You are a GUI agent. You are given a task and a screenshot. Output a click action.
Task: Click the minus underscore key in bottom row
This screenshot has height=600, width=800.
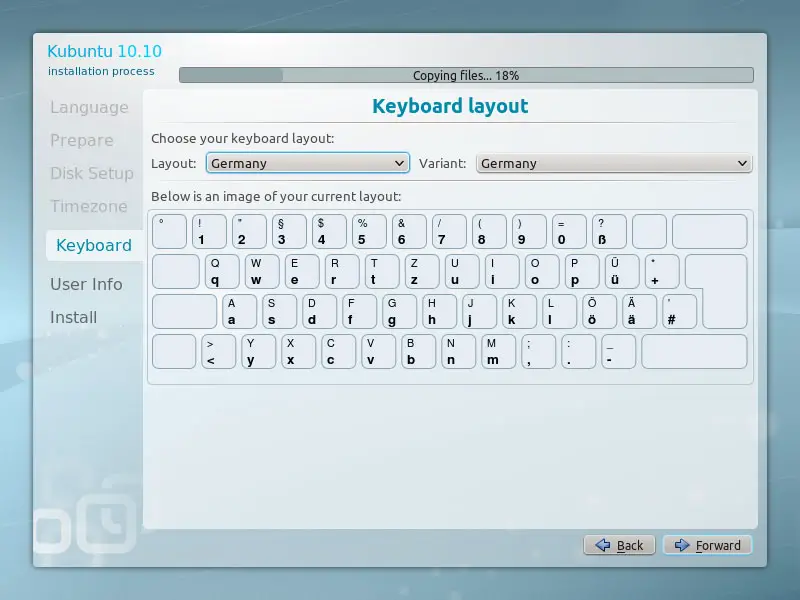(618, 352)
